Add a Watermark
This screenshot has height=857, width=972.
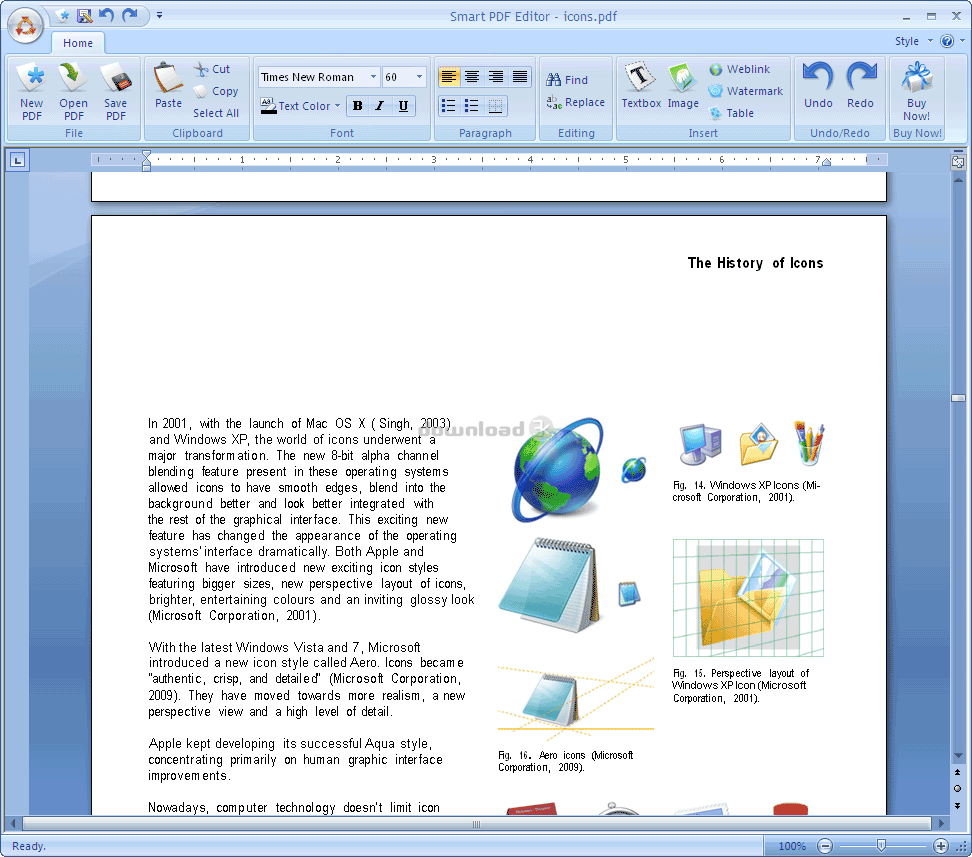click(x=746, y=91)
